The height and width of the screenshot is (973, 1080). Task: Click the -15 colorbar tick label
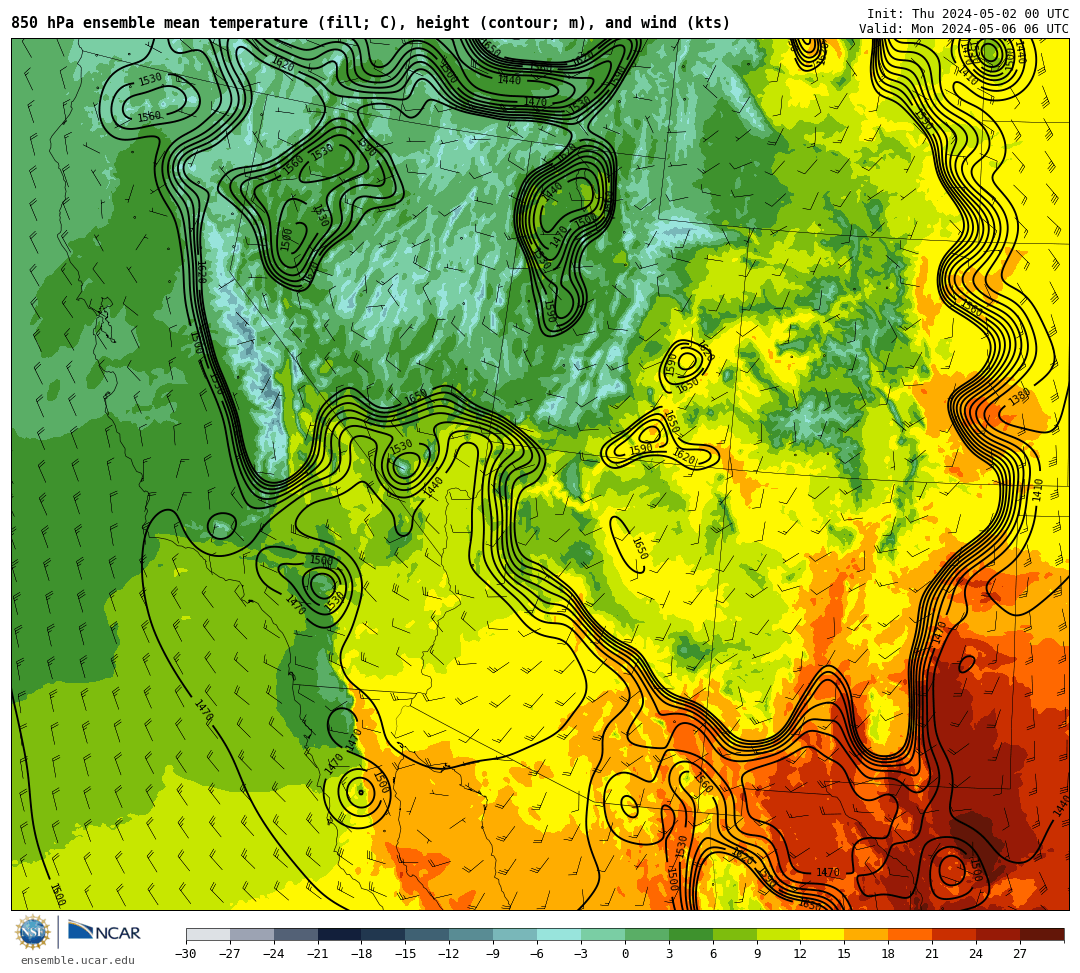pyautogui.click(x=406, y=954)
